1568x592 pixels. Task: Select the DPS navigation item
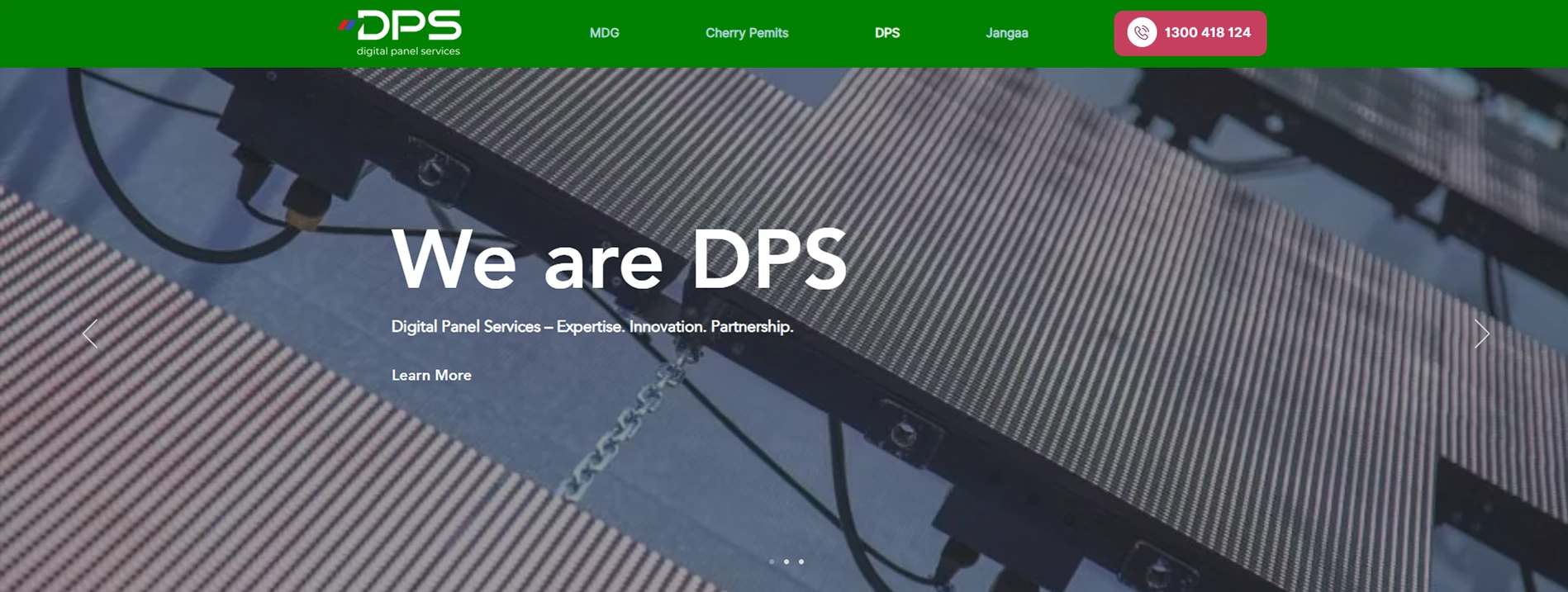point(887,33)
